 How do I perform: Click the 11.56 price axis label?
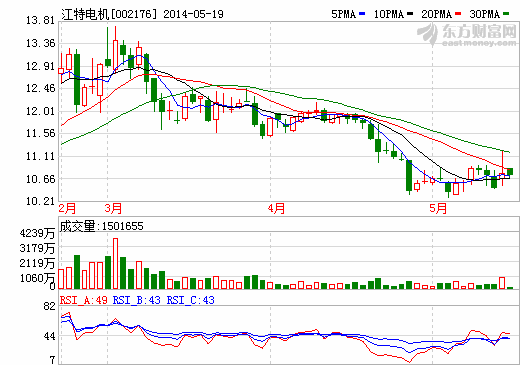(x=40, y=133)
